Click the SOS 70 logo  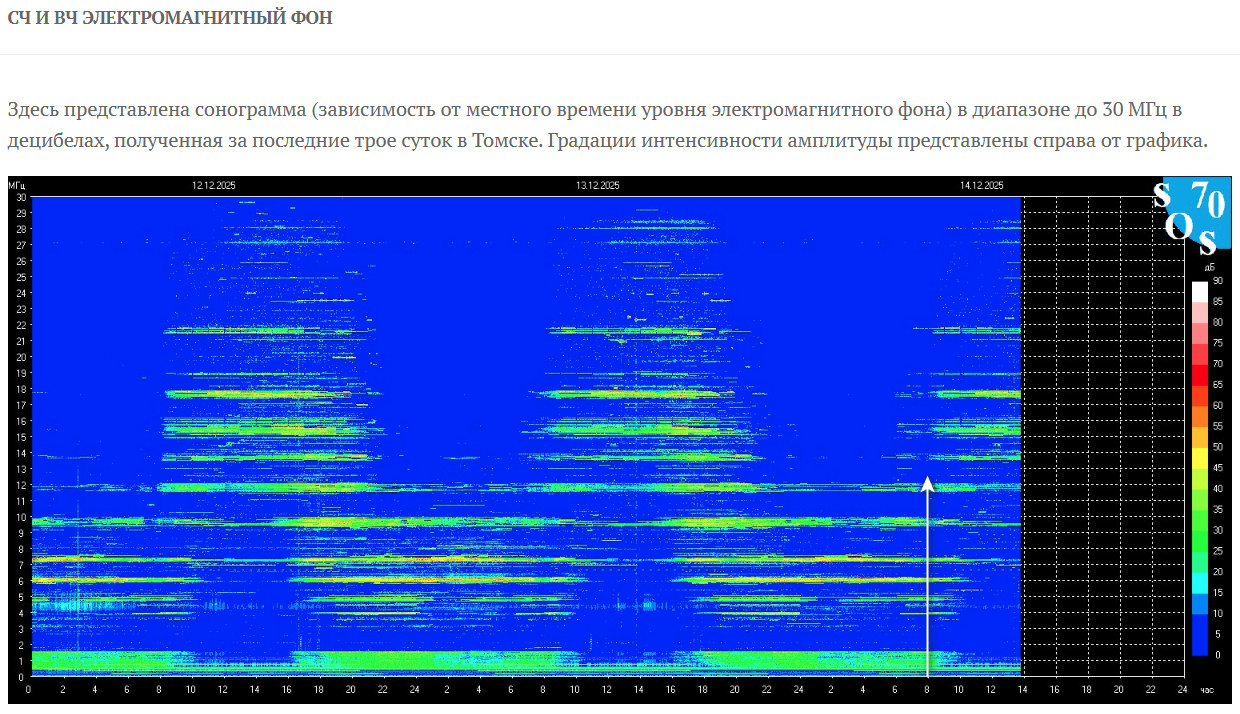[1190, 217]
